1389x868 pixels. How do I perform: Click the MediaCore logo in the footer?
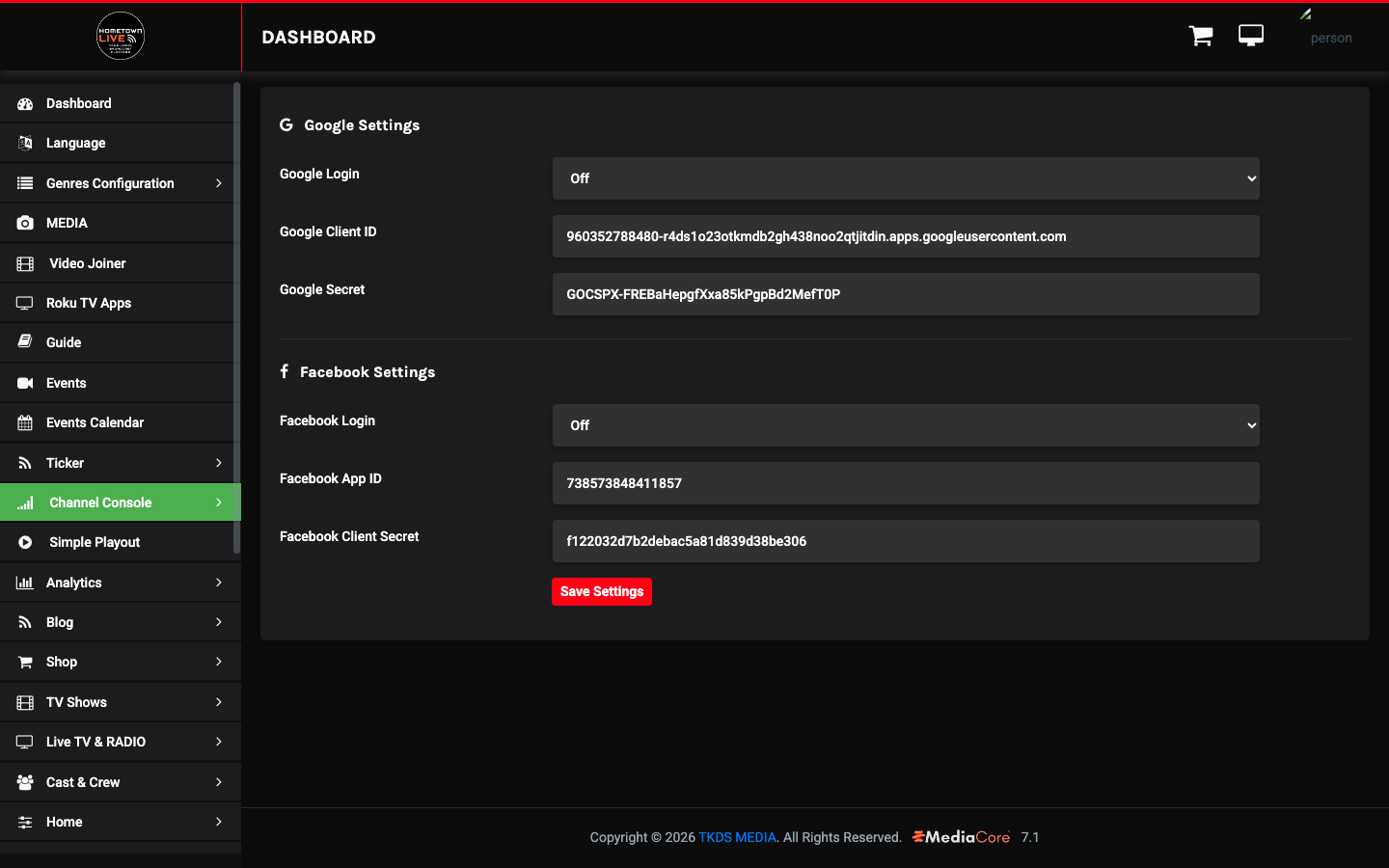click(x=962, y=837)
